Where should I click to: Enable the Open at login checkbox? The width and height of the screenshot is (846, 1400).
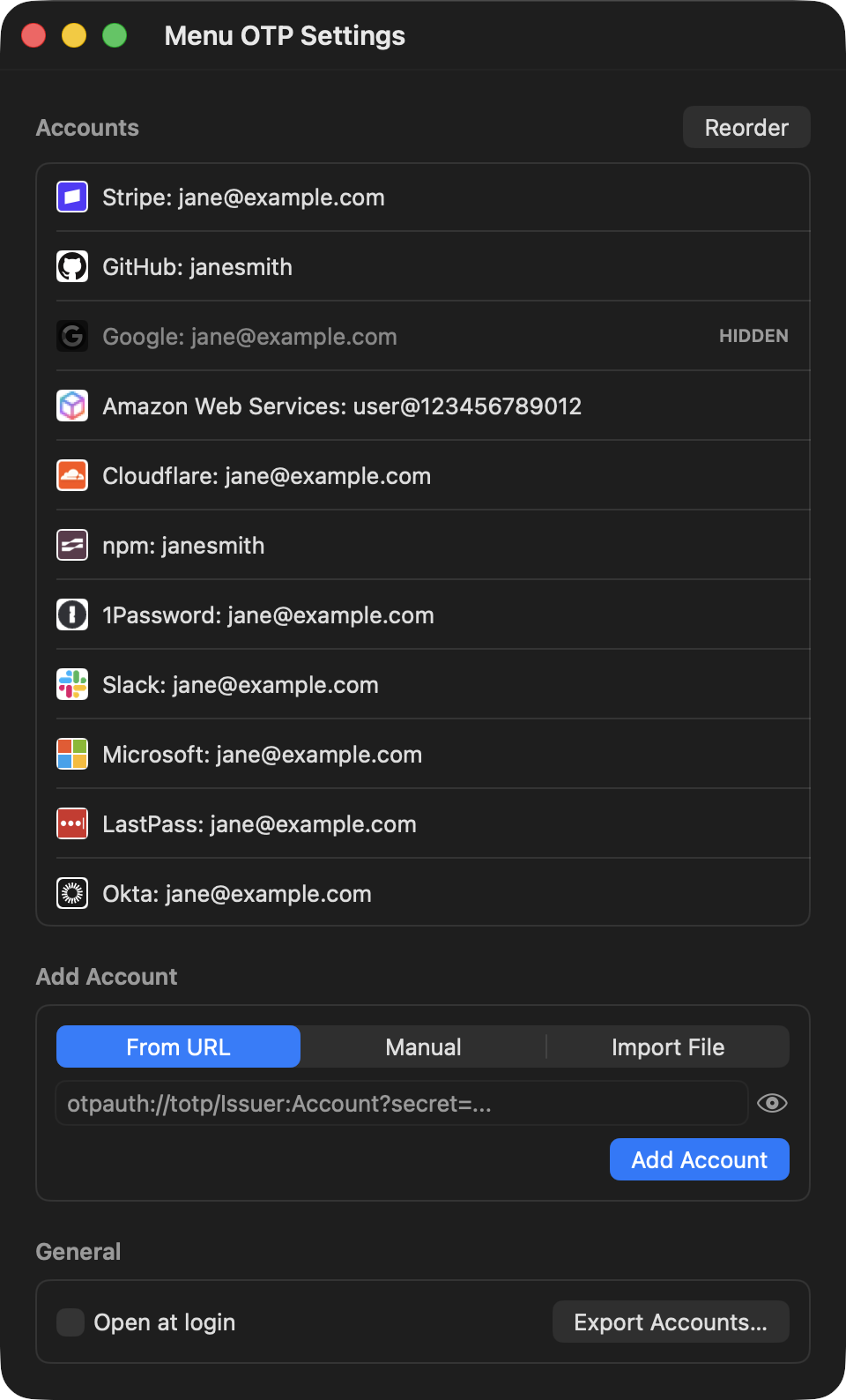point(70,1322)
